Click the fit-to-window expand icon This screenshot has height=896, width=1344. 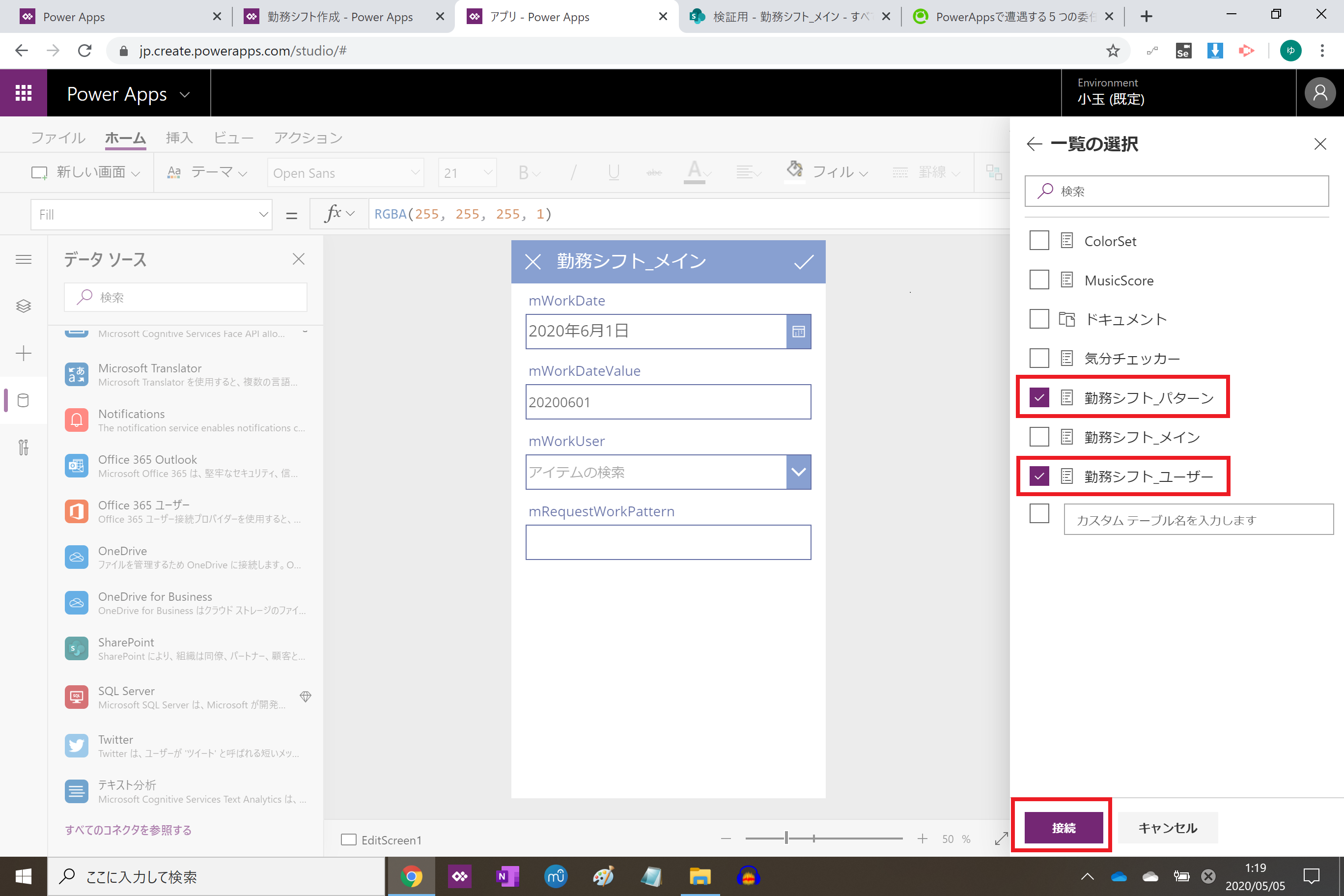1001,839
